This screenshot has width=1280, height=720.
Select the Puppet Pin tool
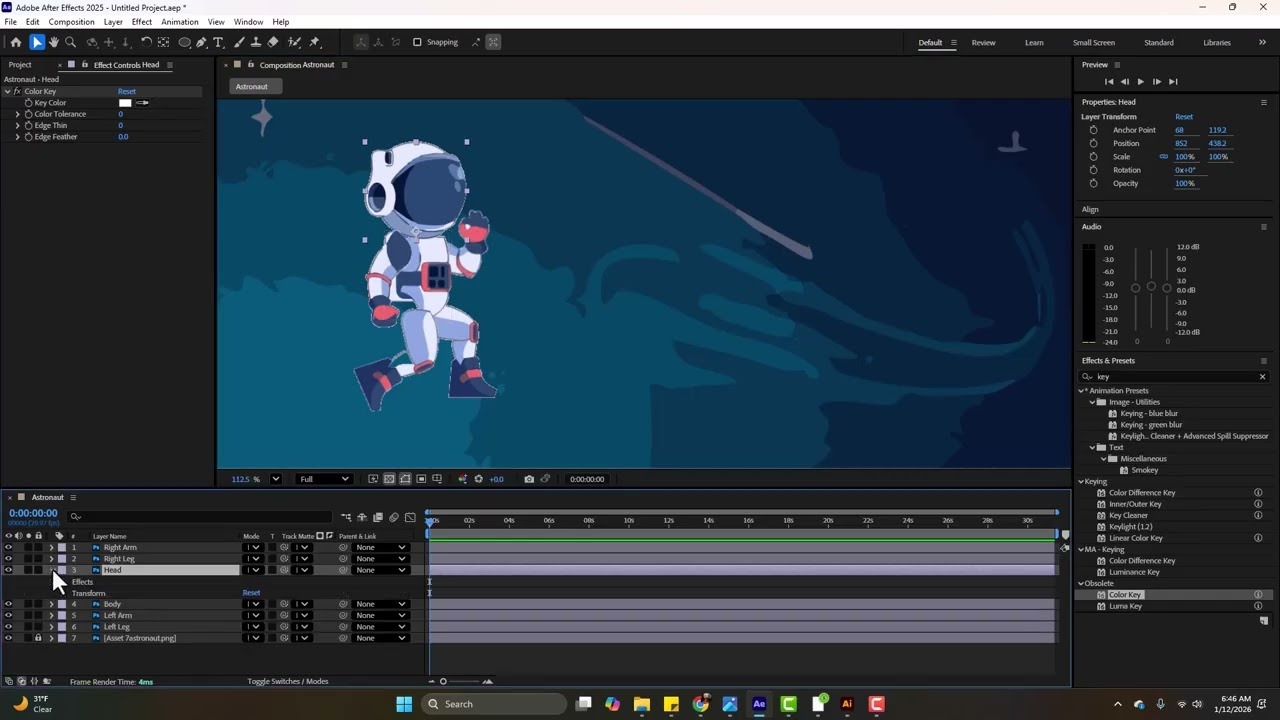[x=315, y=42]
